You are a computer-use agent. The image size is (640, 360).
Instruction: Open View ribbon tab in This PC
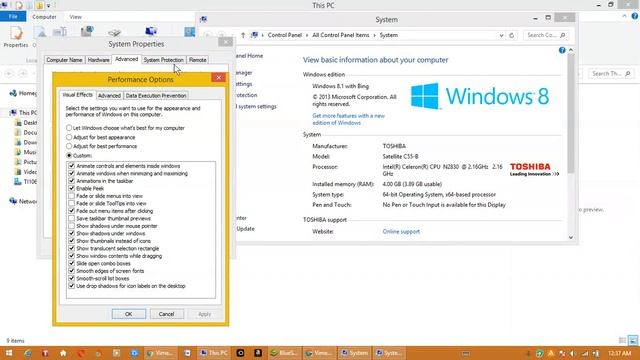pos(76,17)
